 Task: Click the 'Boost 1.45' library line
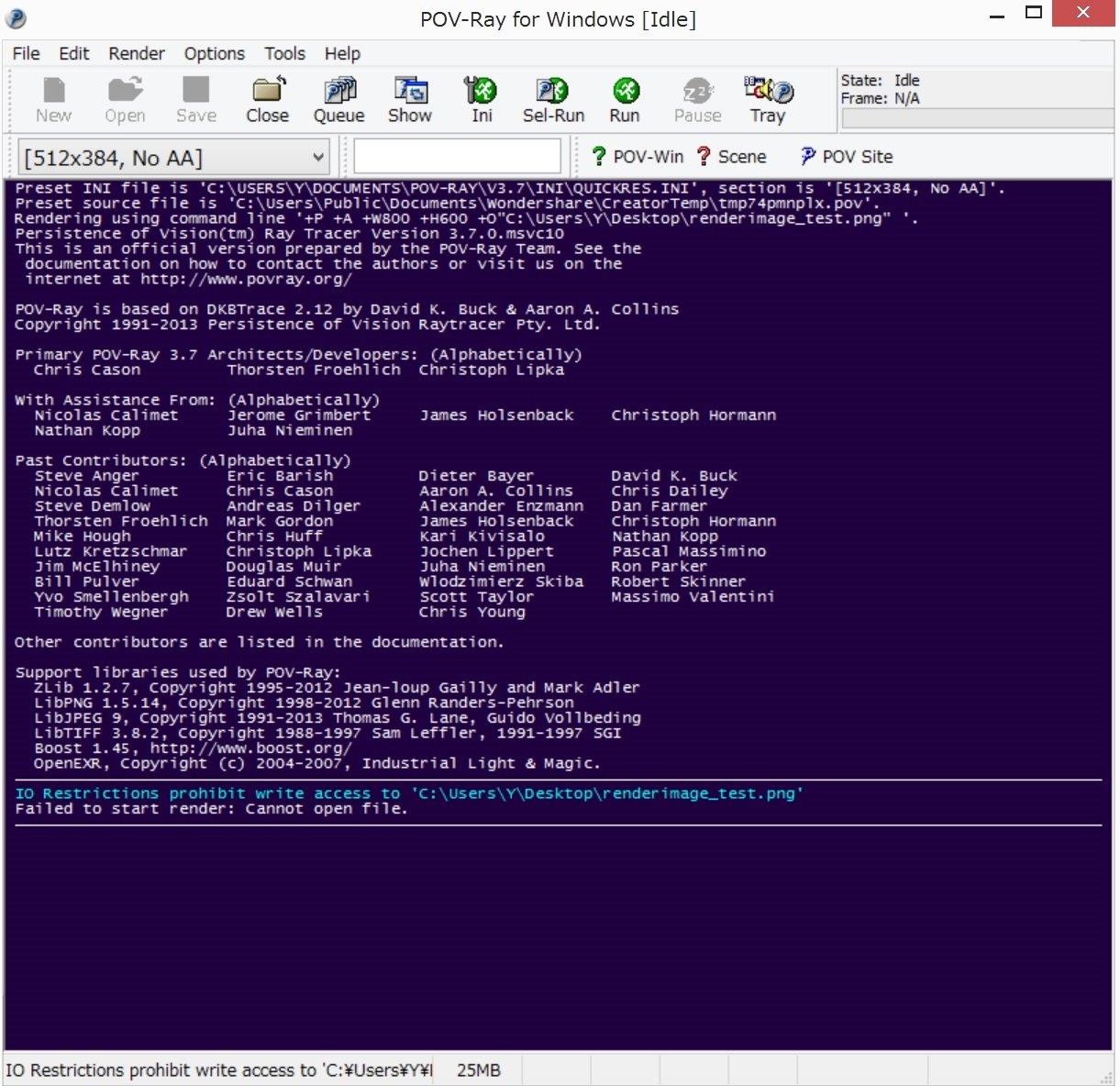(193, 748)
